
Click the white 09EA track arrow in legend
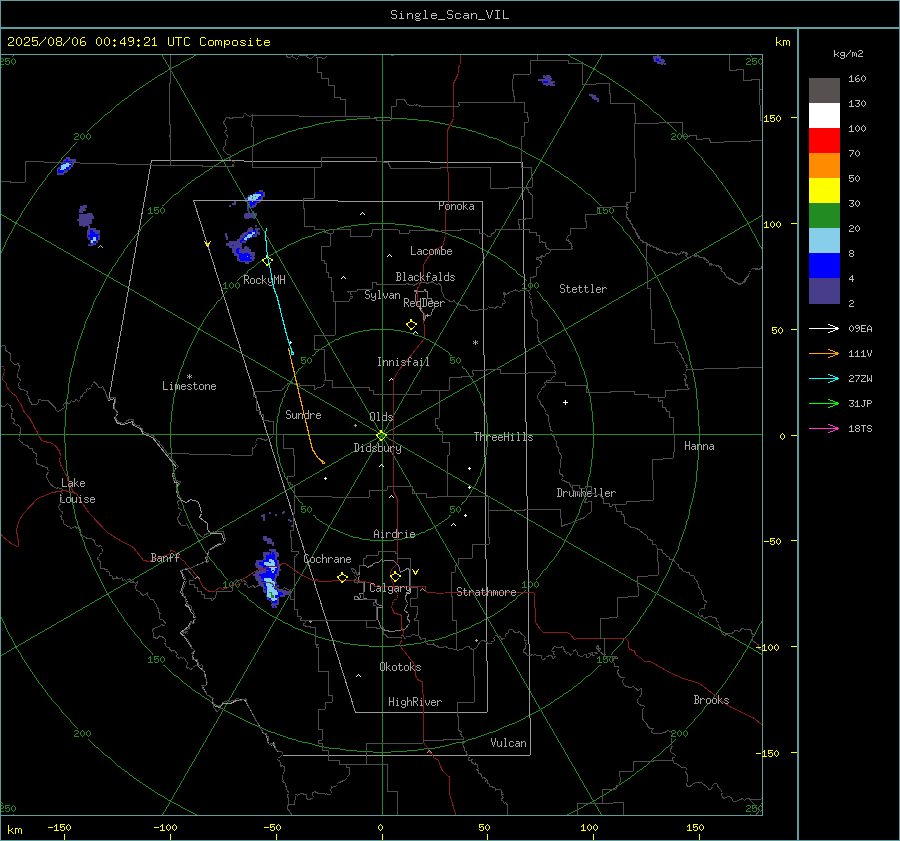point(824,328)
